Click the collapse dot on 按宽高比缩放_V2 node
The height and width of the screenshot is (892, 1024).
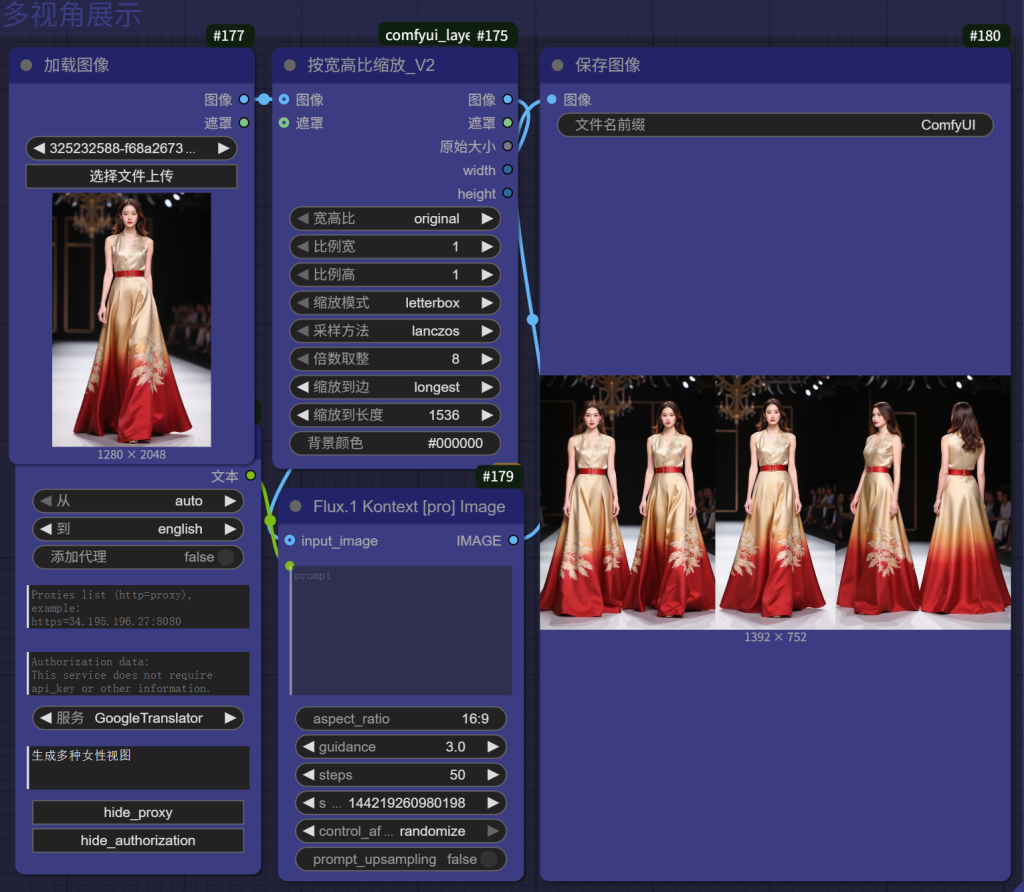click(x=290, y=65)
